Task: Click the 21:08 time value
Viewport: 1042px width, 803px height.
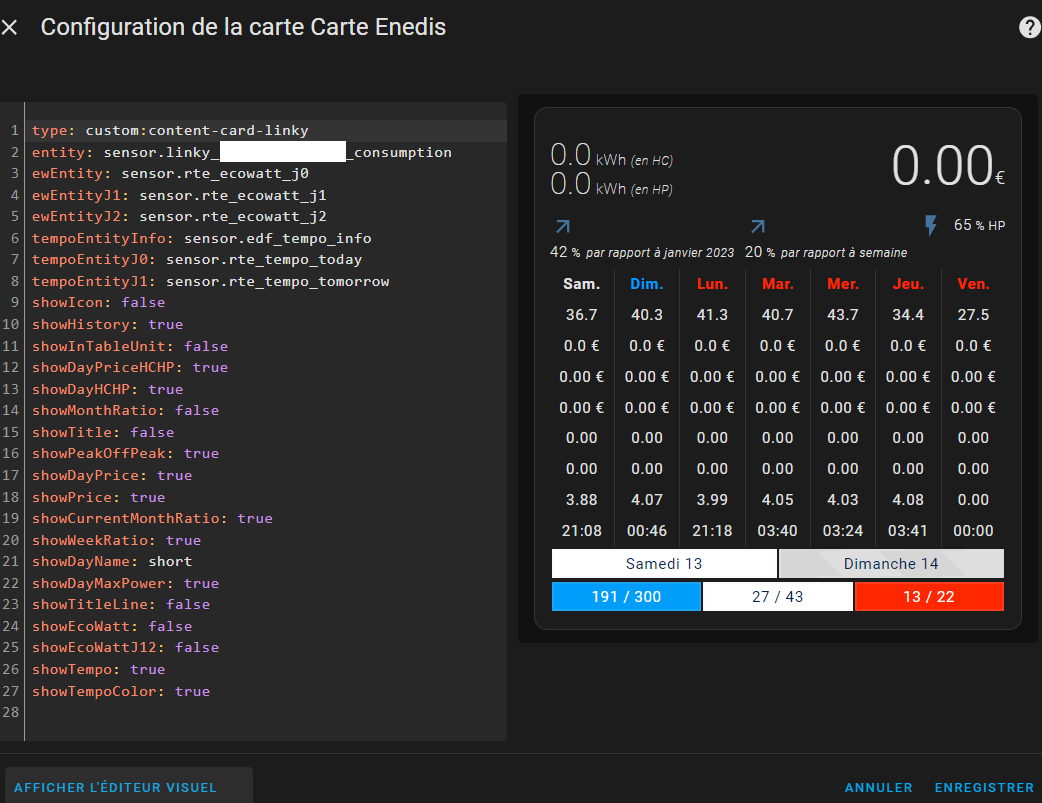Action: (581, 531)
